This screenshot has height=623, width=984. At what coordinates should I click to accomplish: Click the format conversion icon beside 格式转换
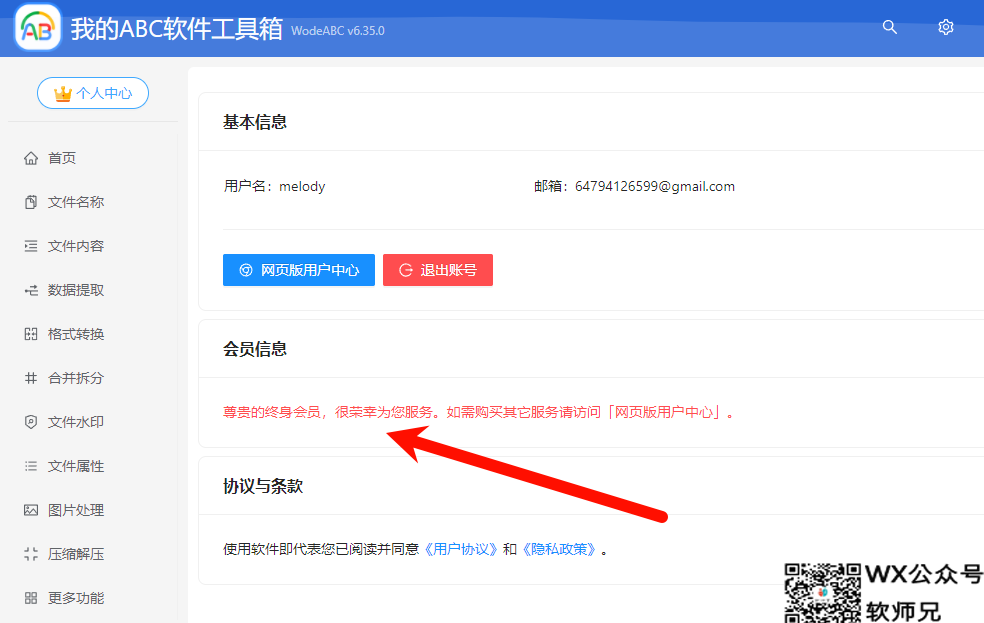(31, 334)
